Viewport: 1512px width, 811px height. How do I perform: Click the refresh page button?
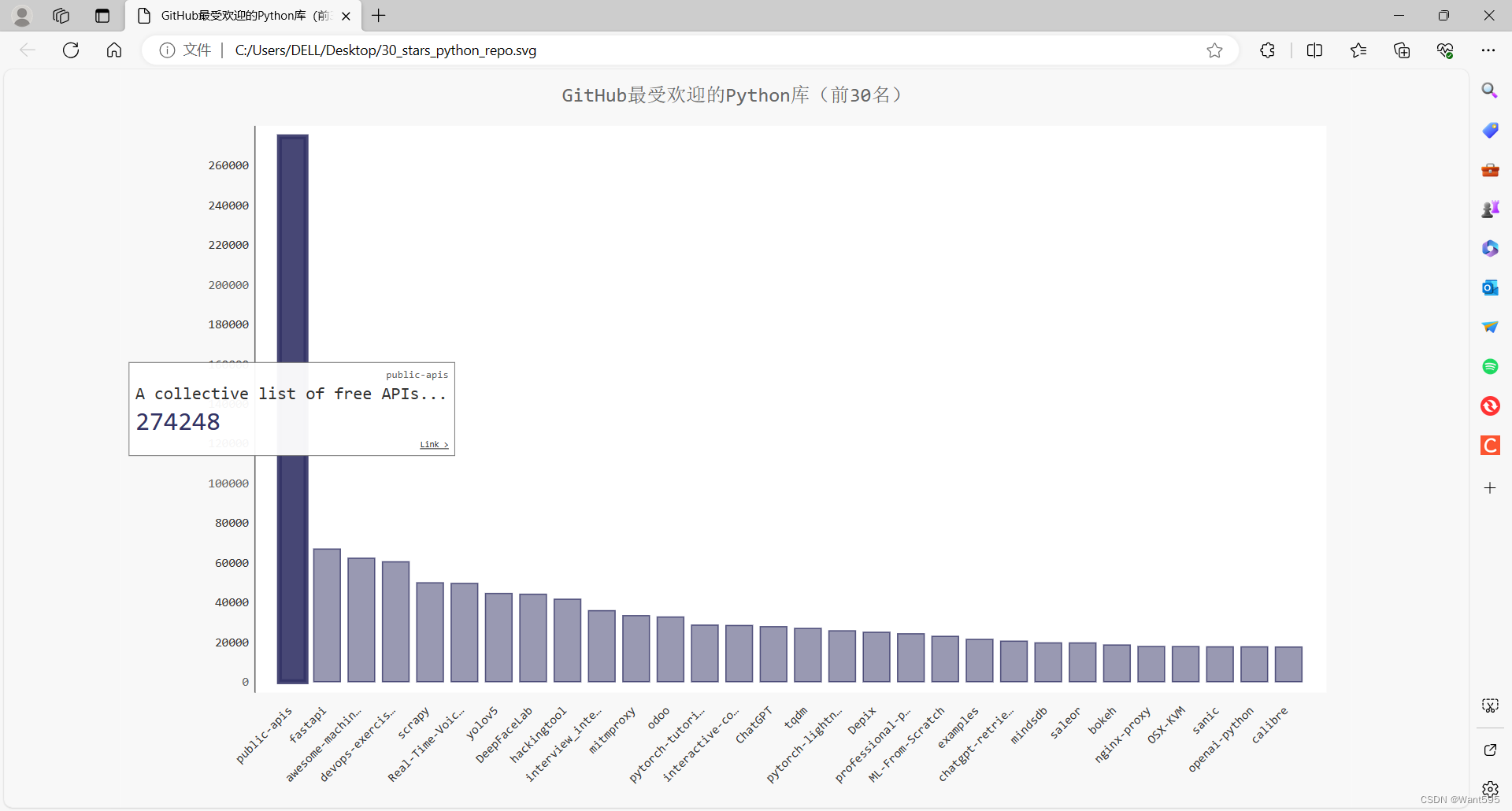point(71,50)
